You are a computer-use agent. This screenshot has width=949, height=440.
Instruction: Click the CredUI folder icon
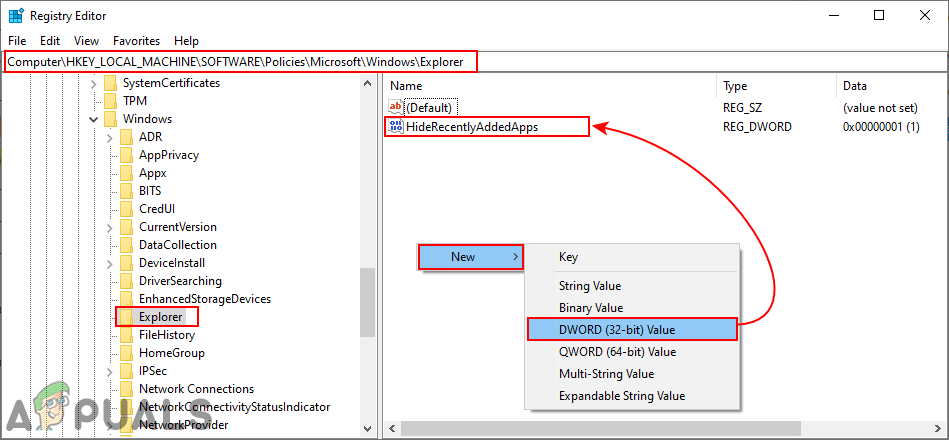[126, 209]
